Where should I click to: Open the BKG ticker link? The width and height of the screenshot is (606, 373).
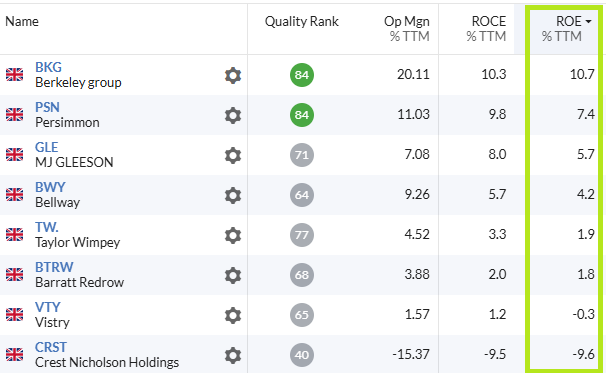[48, 67]
